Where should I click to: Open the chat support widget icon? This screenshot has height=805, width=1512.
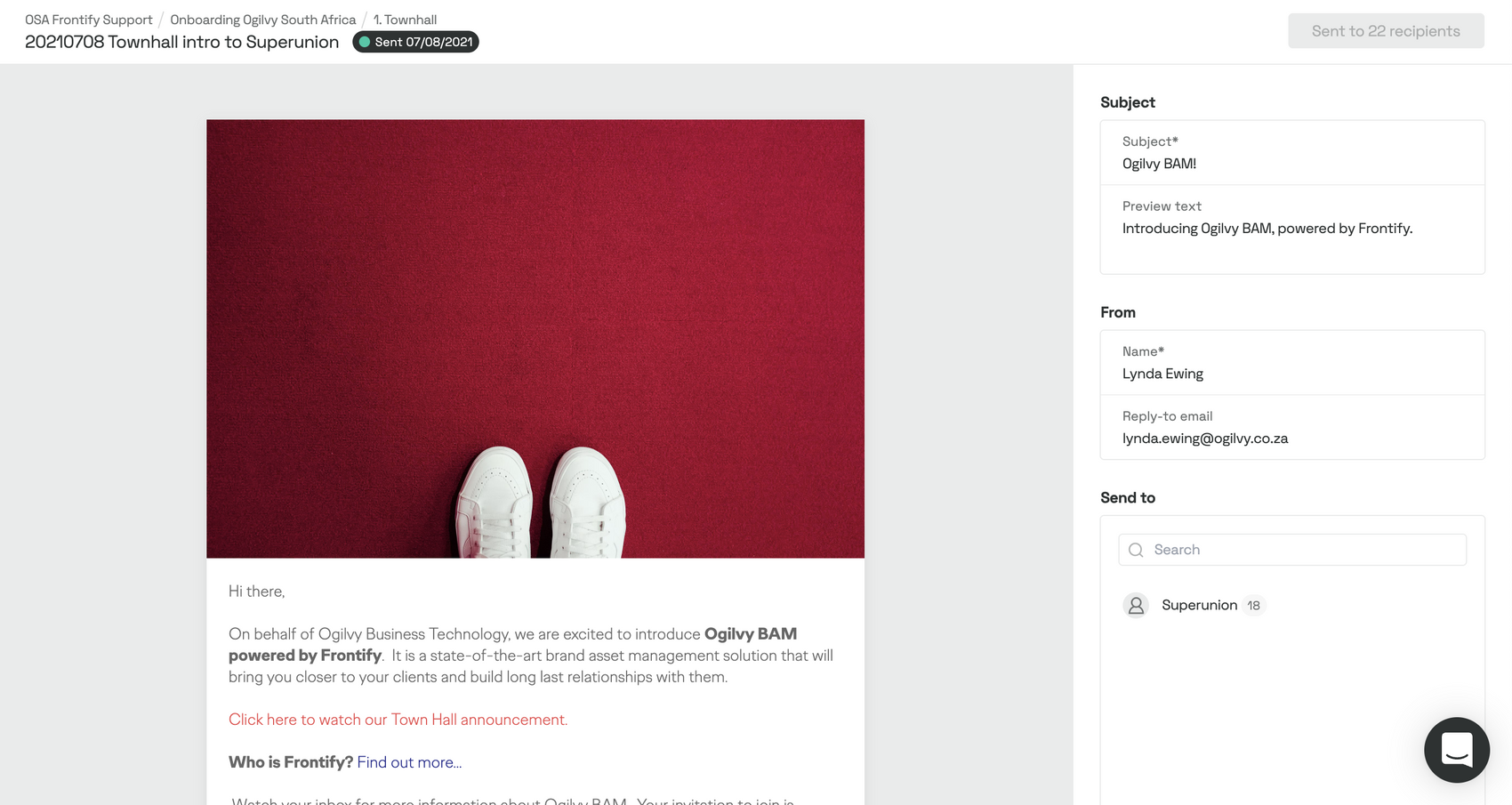1456,750
